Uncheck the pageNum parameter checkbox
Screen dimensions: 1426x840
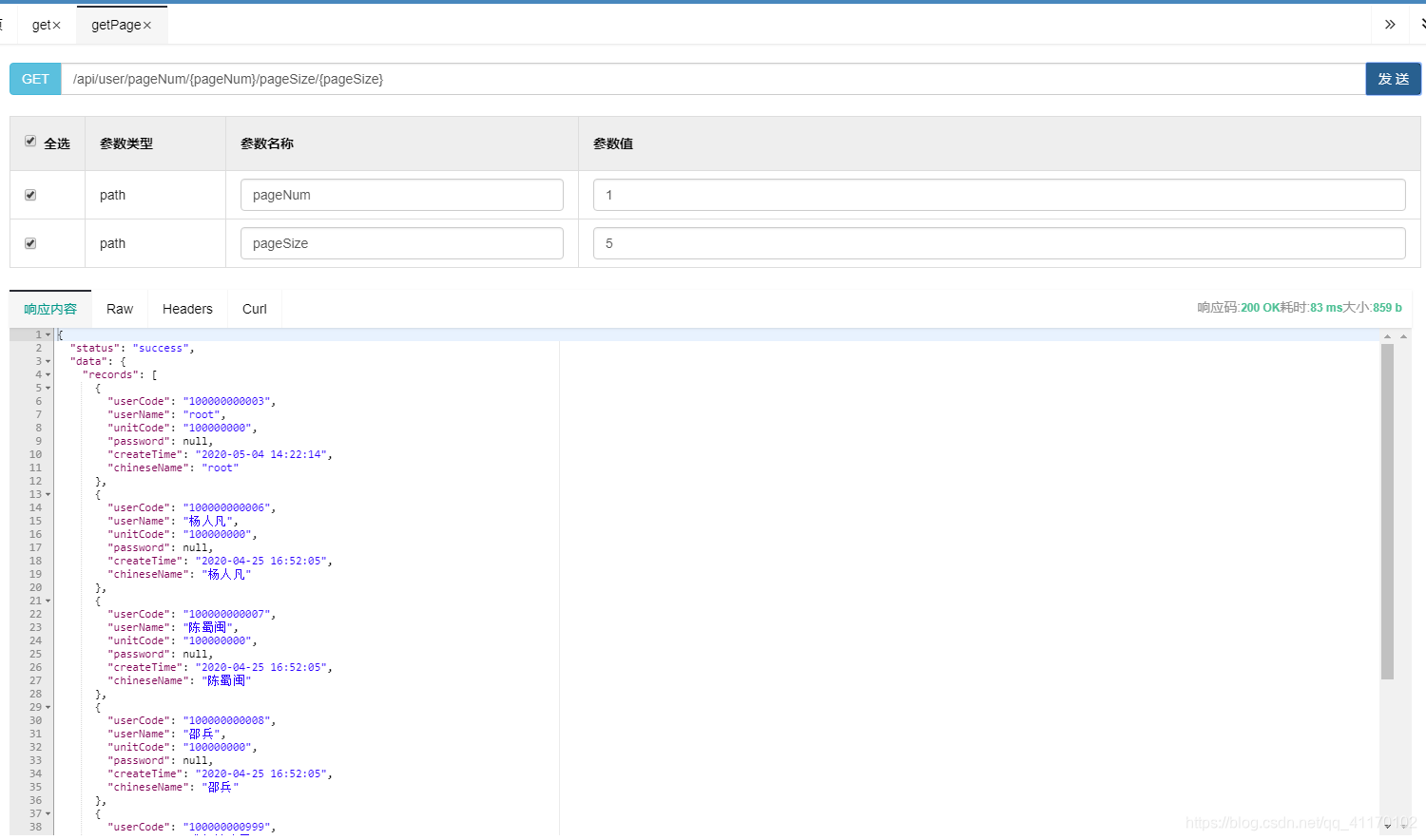[30, 195]
